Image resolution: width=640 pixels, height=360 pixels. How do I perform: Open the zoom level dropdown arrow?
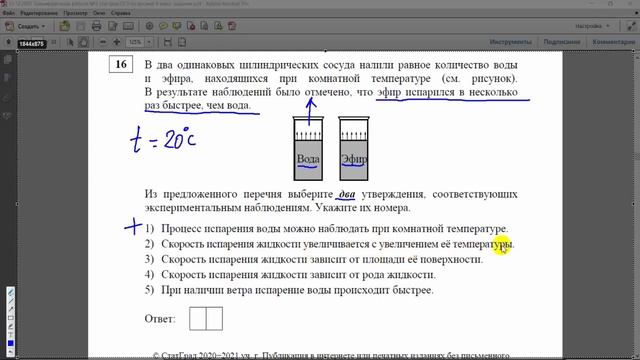(149, 42)
